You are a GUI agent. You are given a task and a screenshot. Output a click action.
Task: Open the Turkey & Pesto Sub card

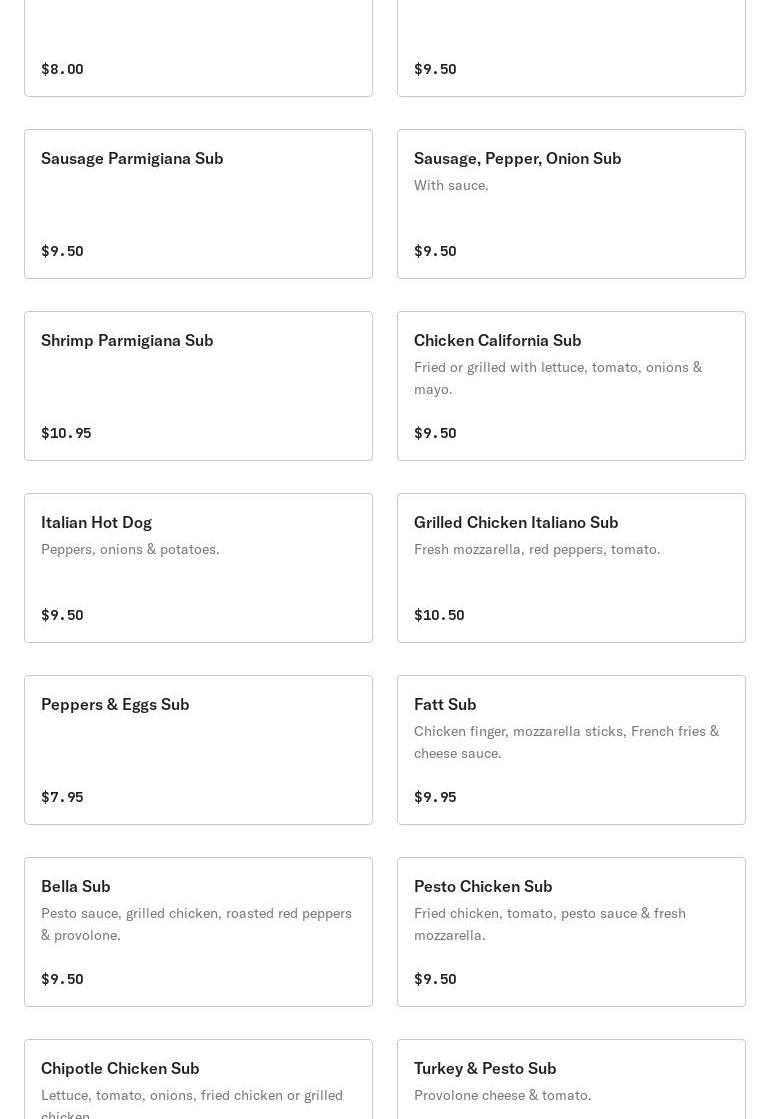tap(571, 1080)
